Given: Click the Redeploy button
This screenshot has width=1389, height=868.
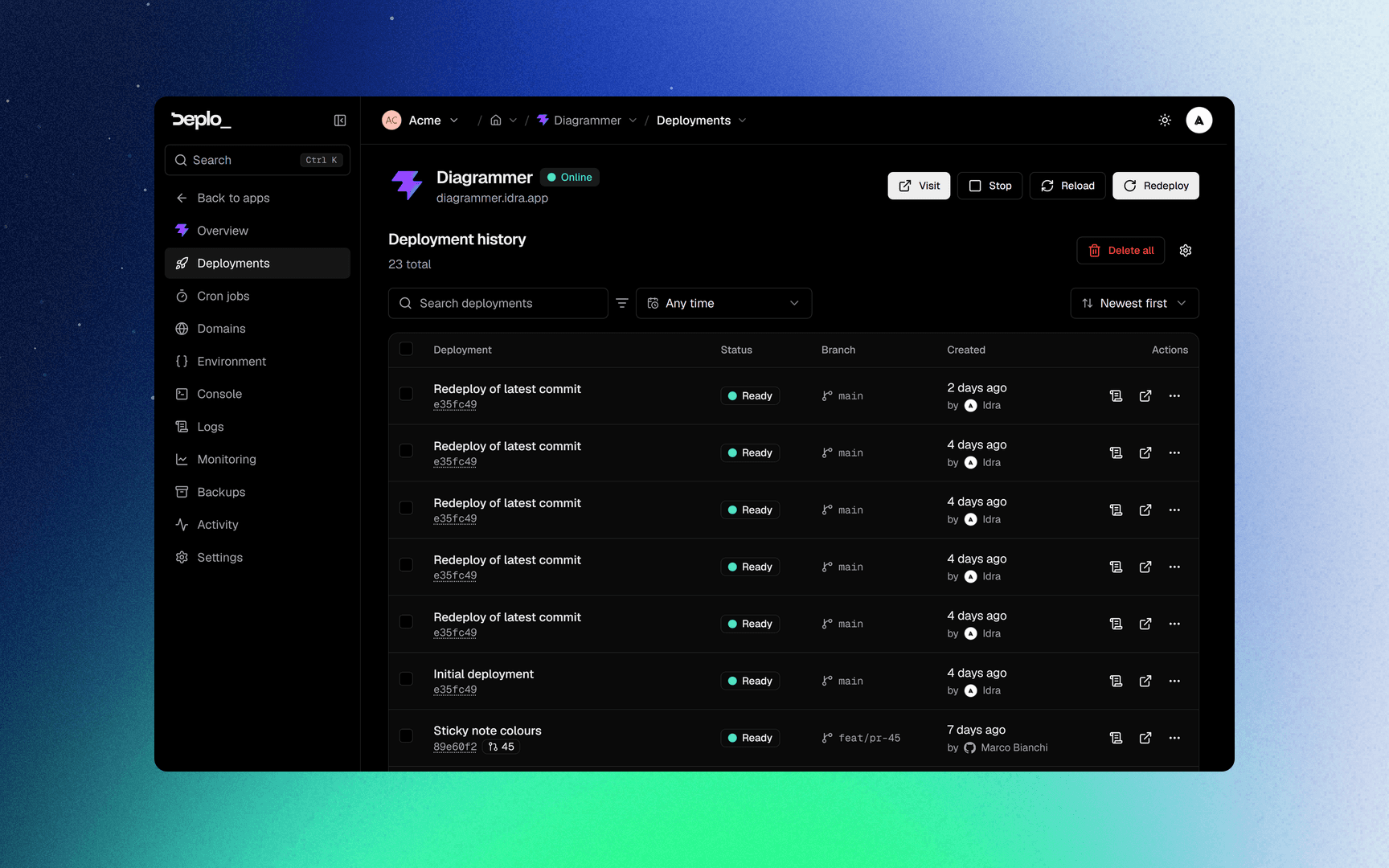Looking at the screenshot, I should [x=1155, y=186].
